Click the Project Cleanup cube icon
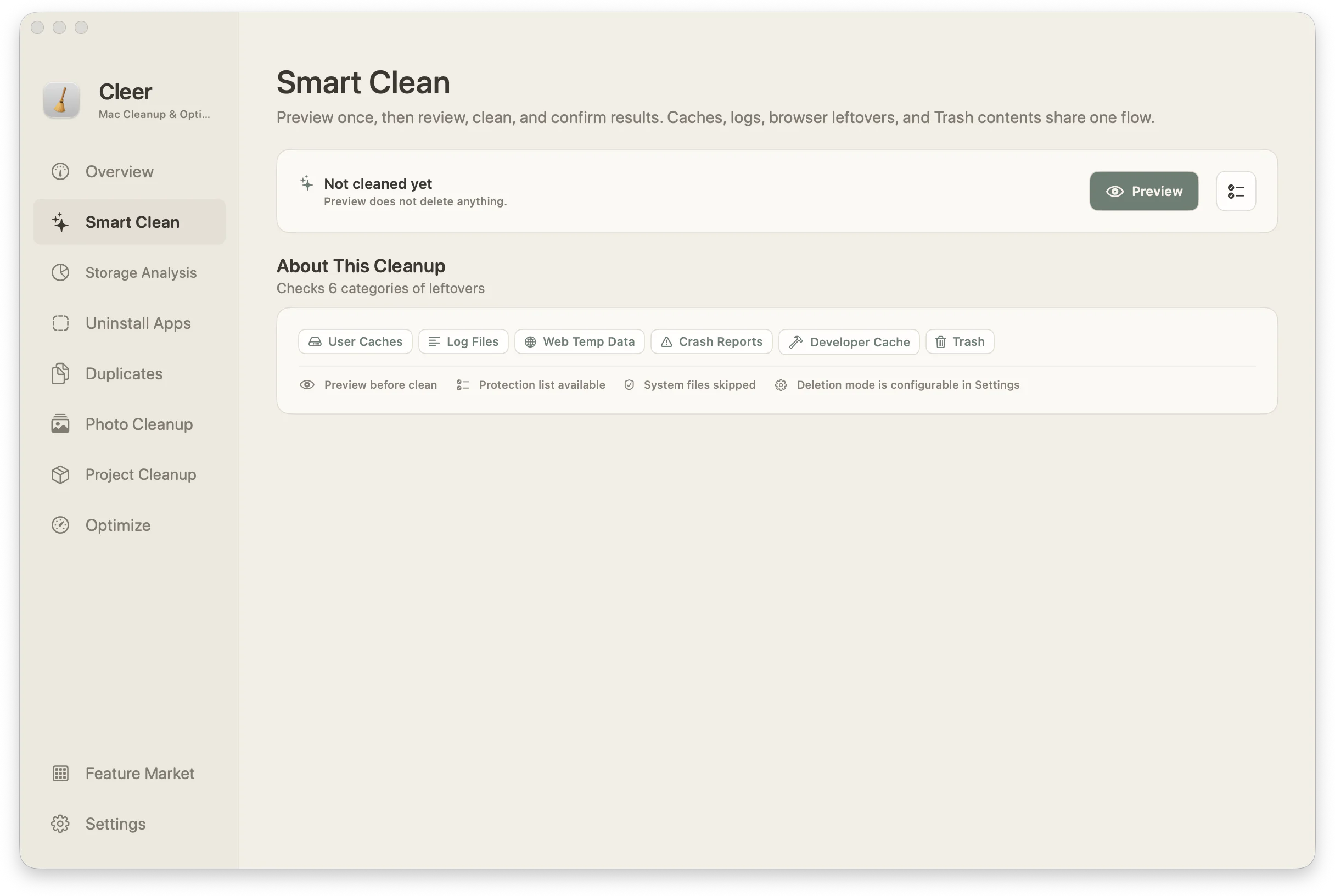This screenshot has width=1335, height=896. tap(60, 474)
